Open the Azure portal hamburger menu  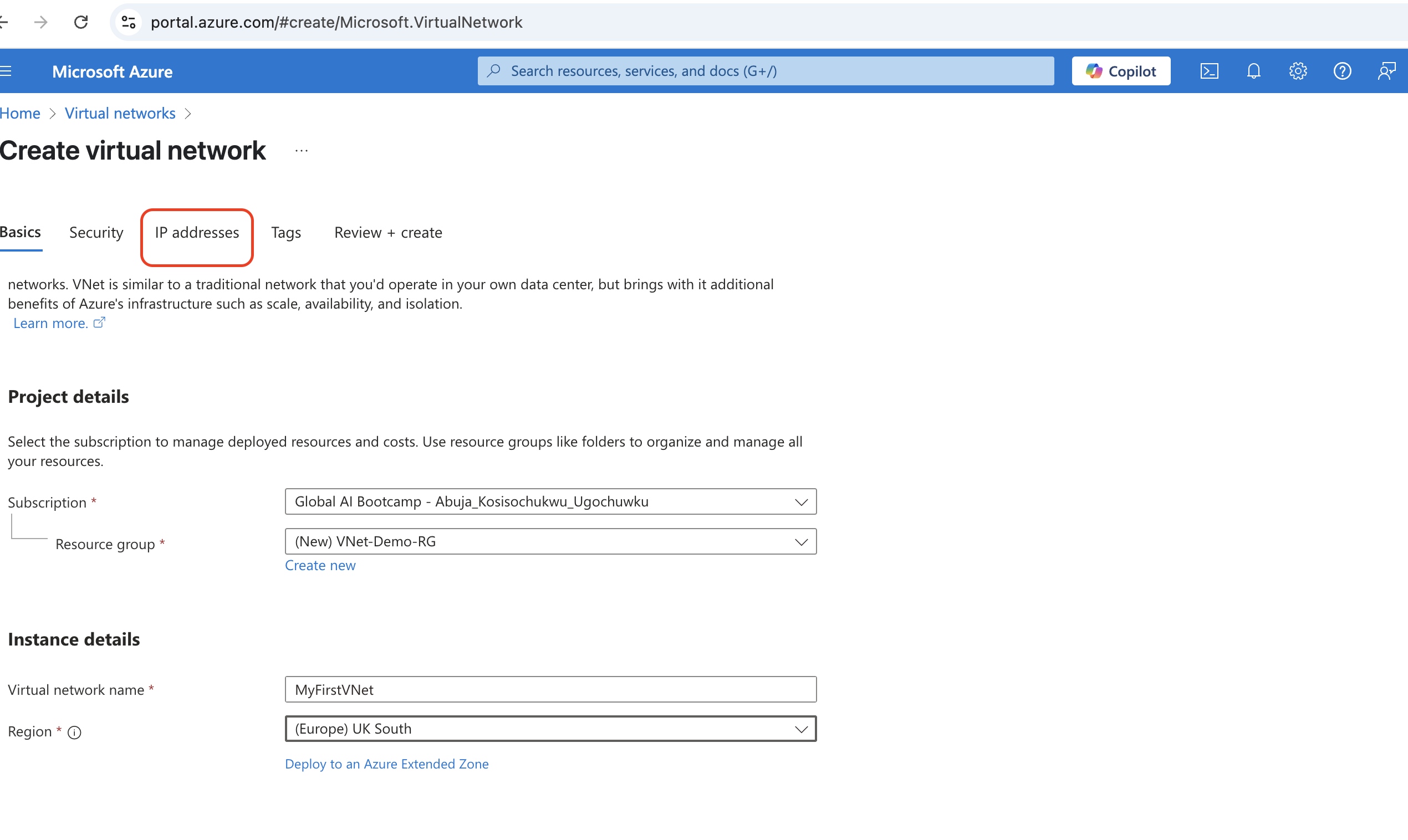6,71
